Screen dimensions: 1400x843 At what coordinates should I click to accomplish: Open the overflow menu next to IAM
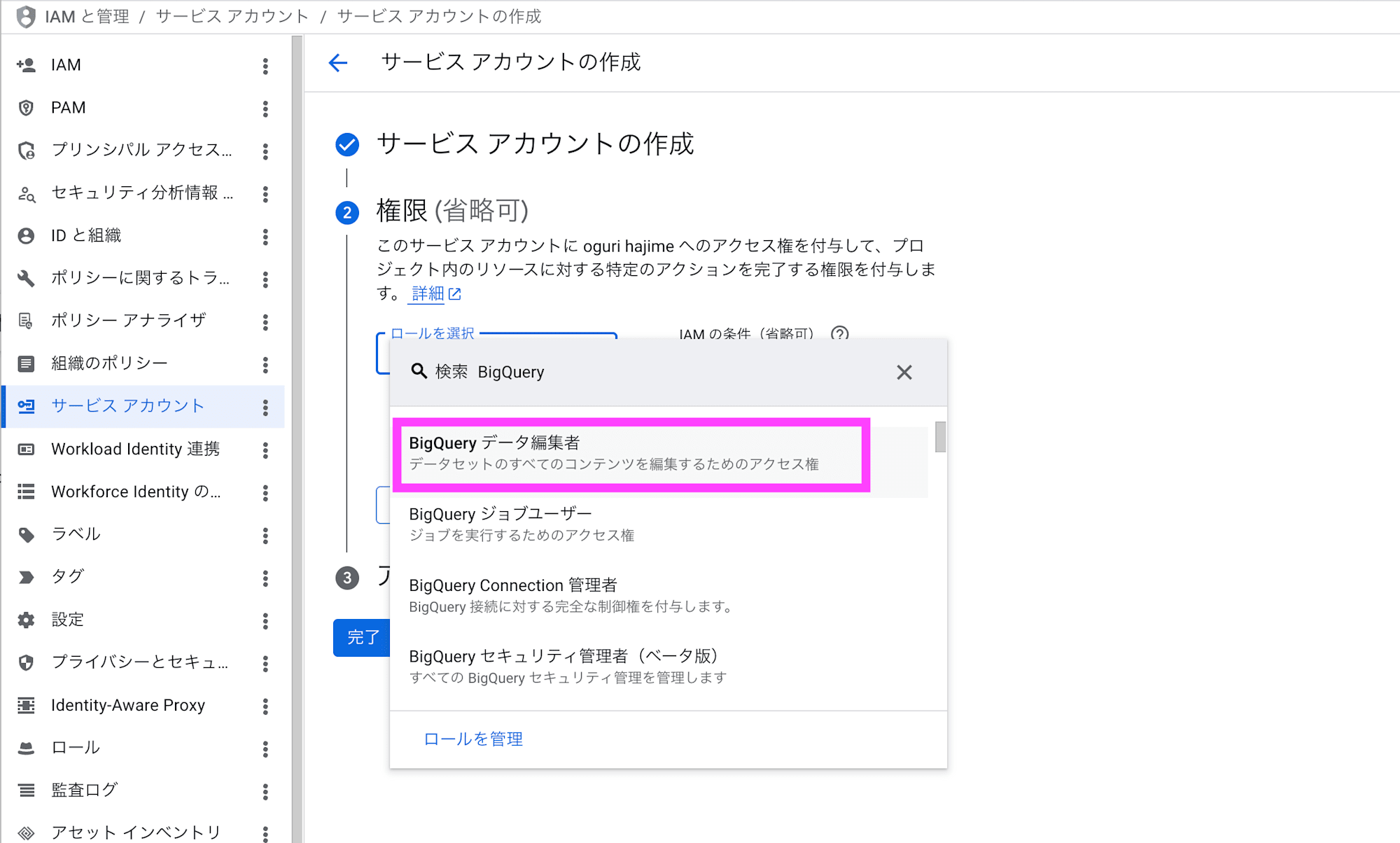click(x=265, y=64)
